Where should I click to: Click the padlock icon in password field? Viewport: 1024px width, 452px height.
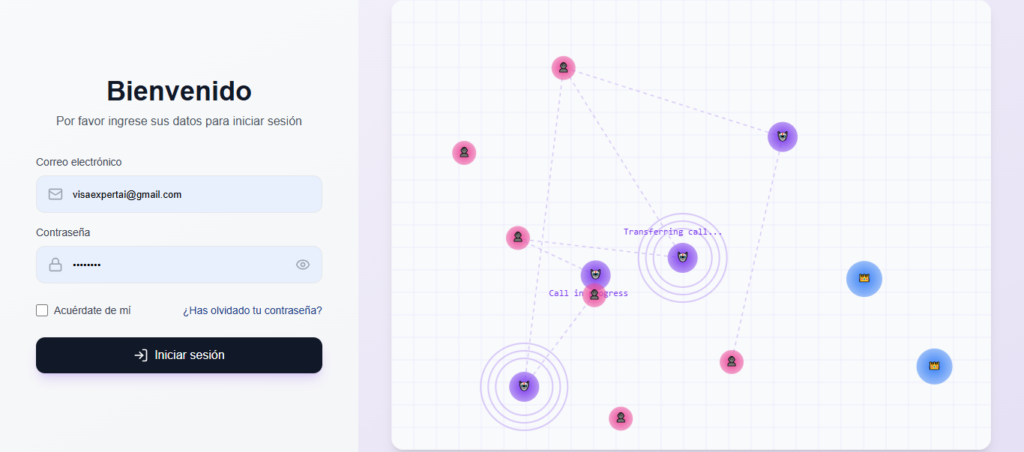point(56,265)
